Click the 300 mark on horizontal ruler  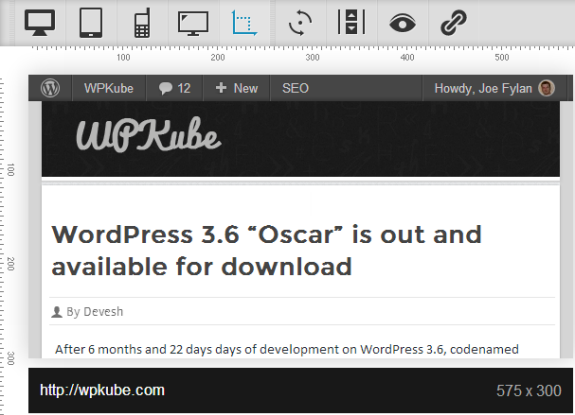[312, 58]
